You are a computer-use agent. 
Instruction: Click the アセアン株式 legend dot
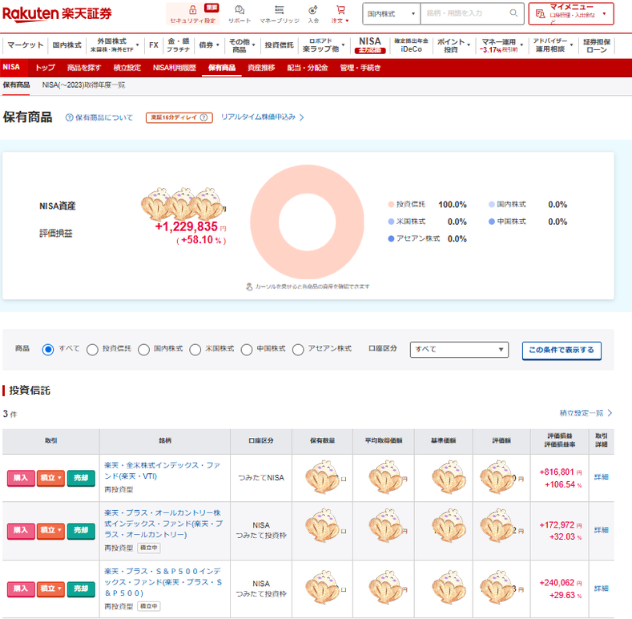(391, 239)
